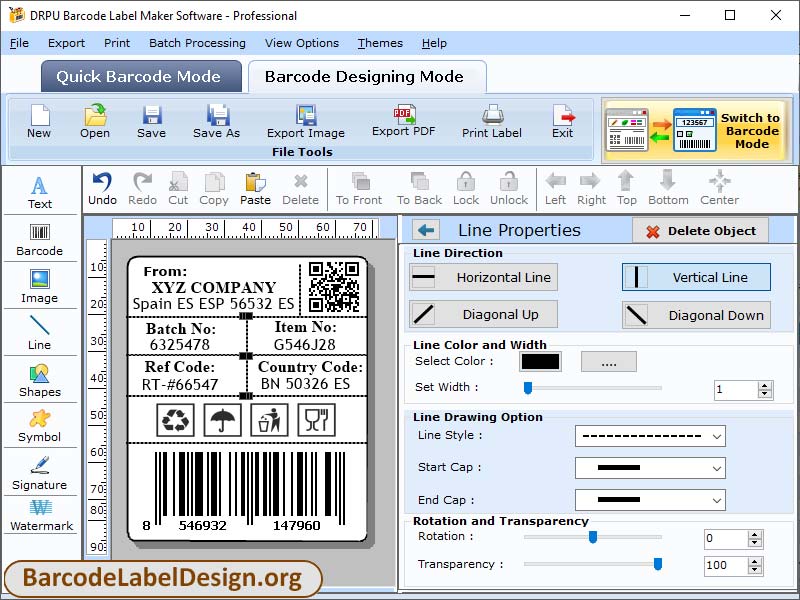
Task: Align object to Top
Action: pyautogui.click(x=627, y=189)
